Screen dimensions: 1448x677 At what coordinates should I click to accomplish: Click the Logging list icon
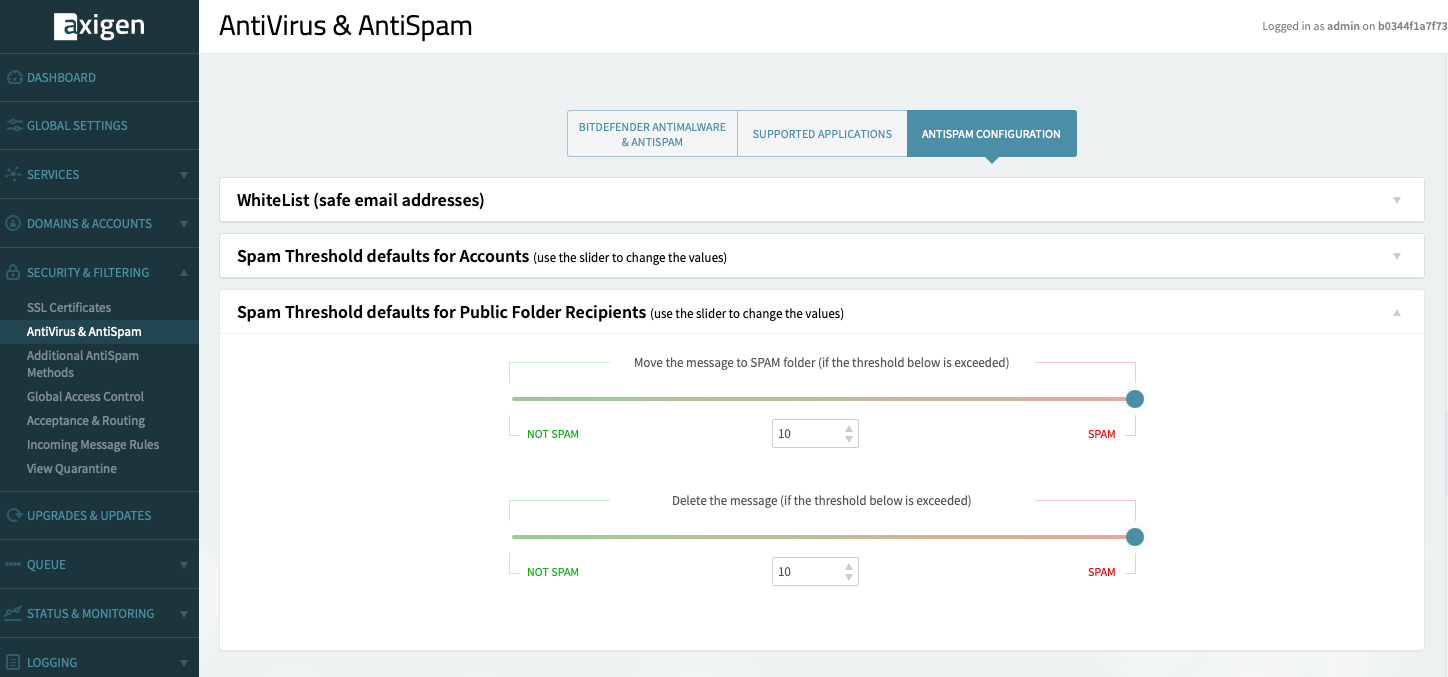pyautogui.click(x=14, y=662)
